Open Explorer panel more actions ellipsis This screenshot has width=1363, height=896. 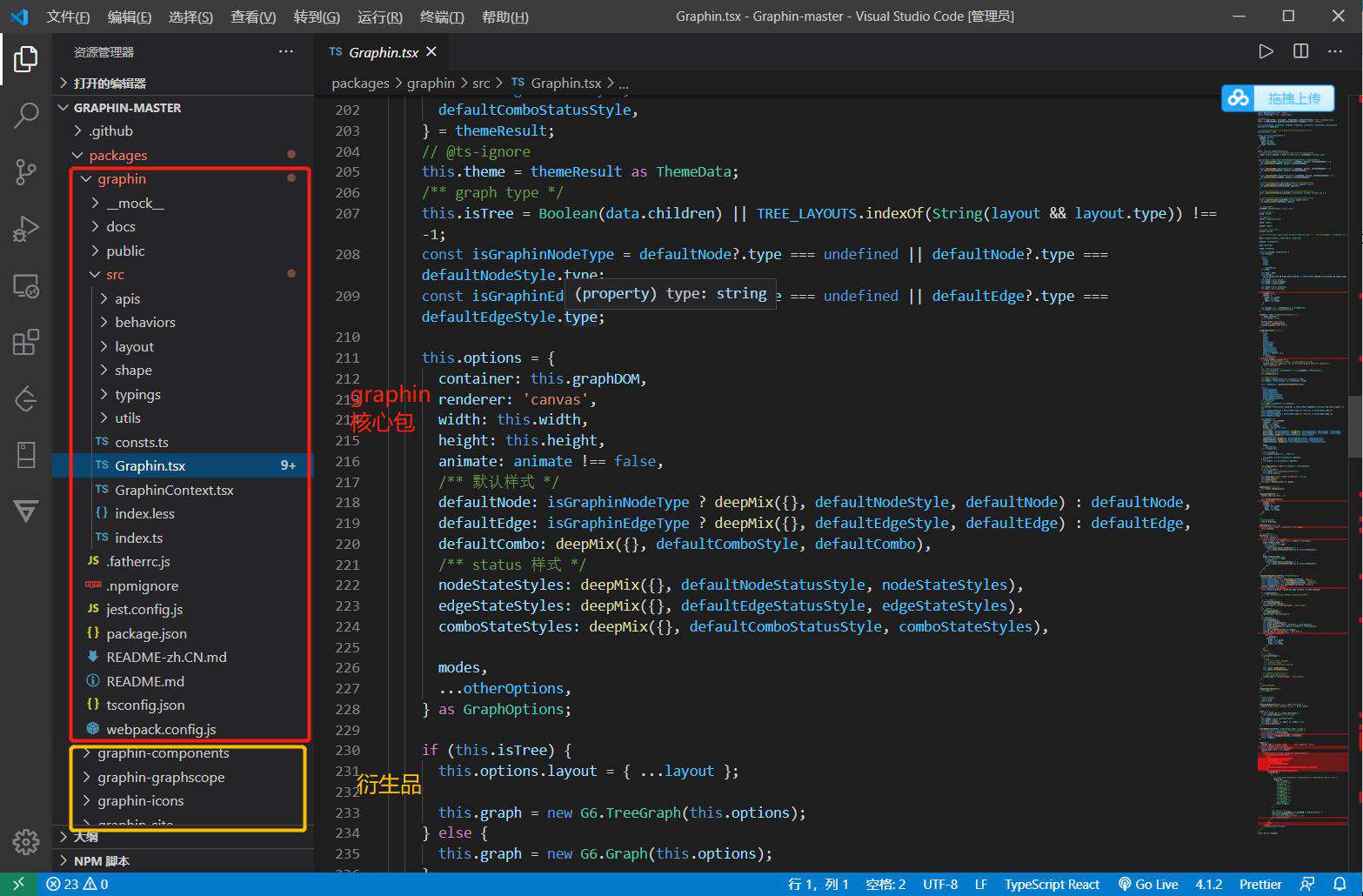pos(286,52)
